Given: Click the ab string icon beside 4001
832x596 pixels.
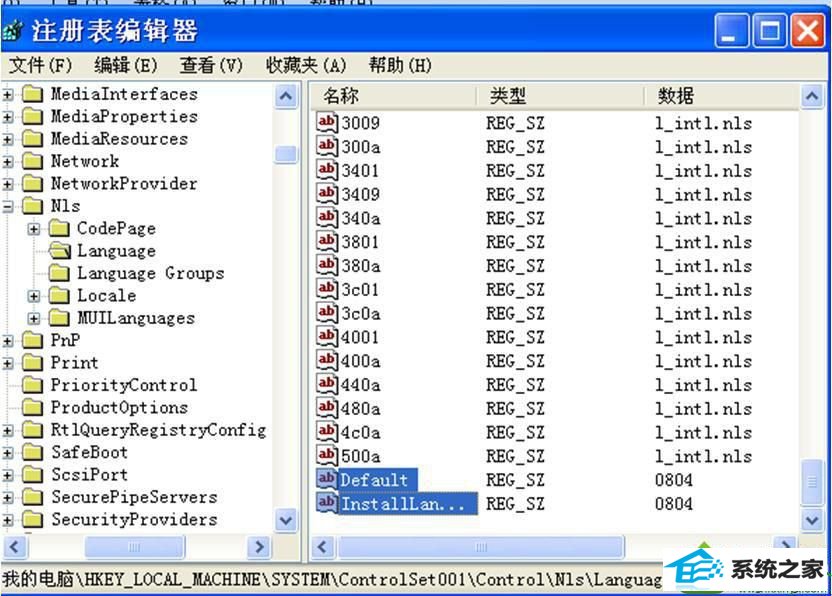Looking at the screenshot, I should [x=327, y=336].
